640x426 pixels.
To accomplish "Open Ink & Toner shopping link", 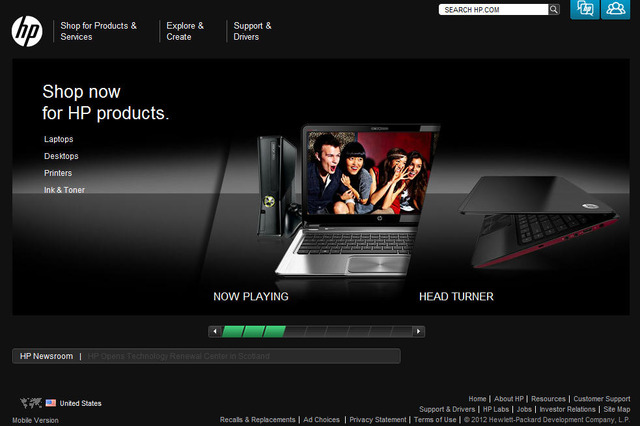I will click(64, 190).
